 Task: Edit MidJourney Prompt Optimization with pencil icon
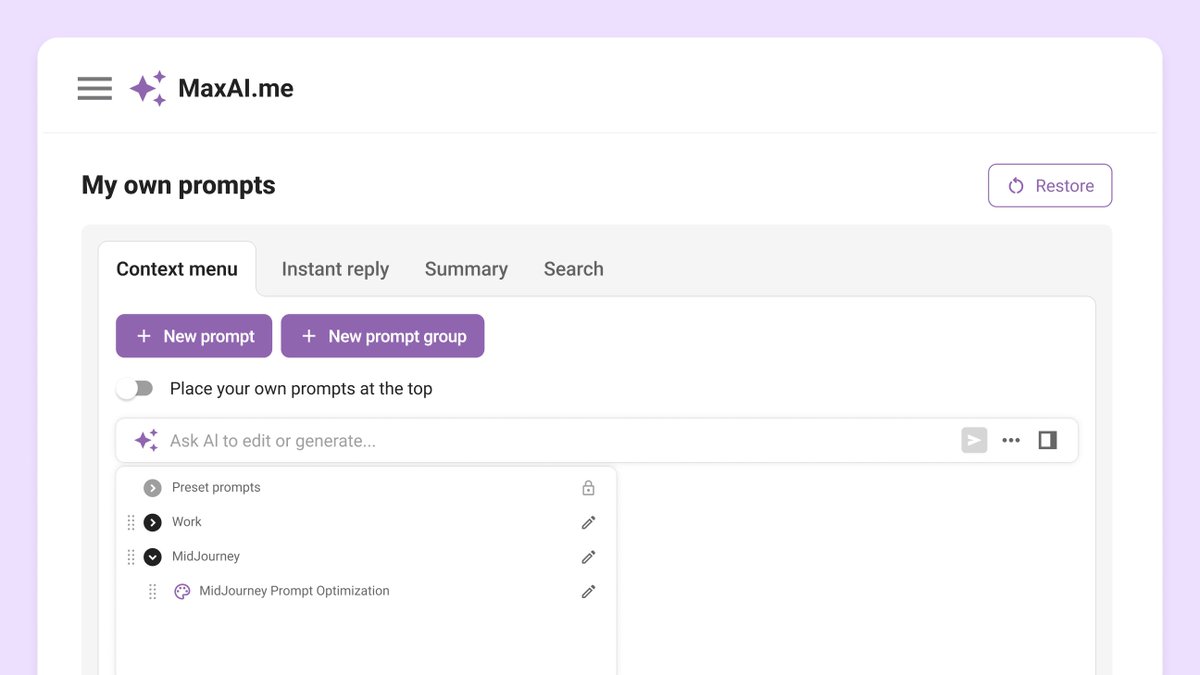(x=588, y=591)
